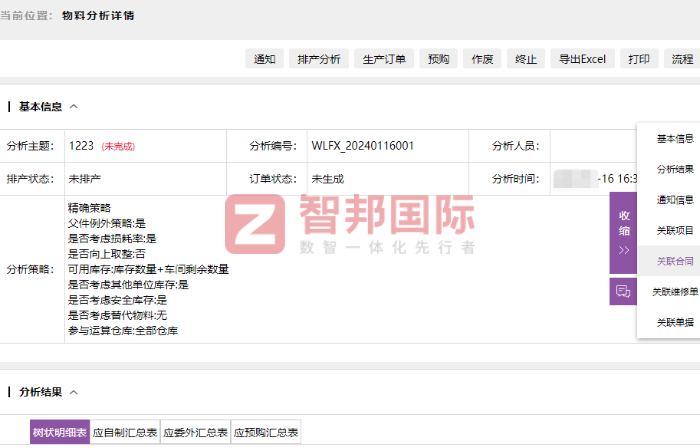This screenshot has height=448, width=700.
Task: Click the 通知 button
Action: pyautogui.click(x=265, y=59)
